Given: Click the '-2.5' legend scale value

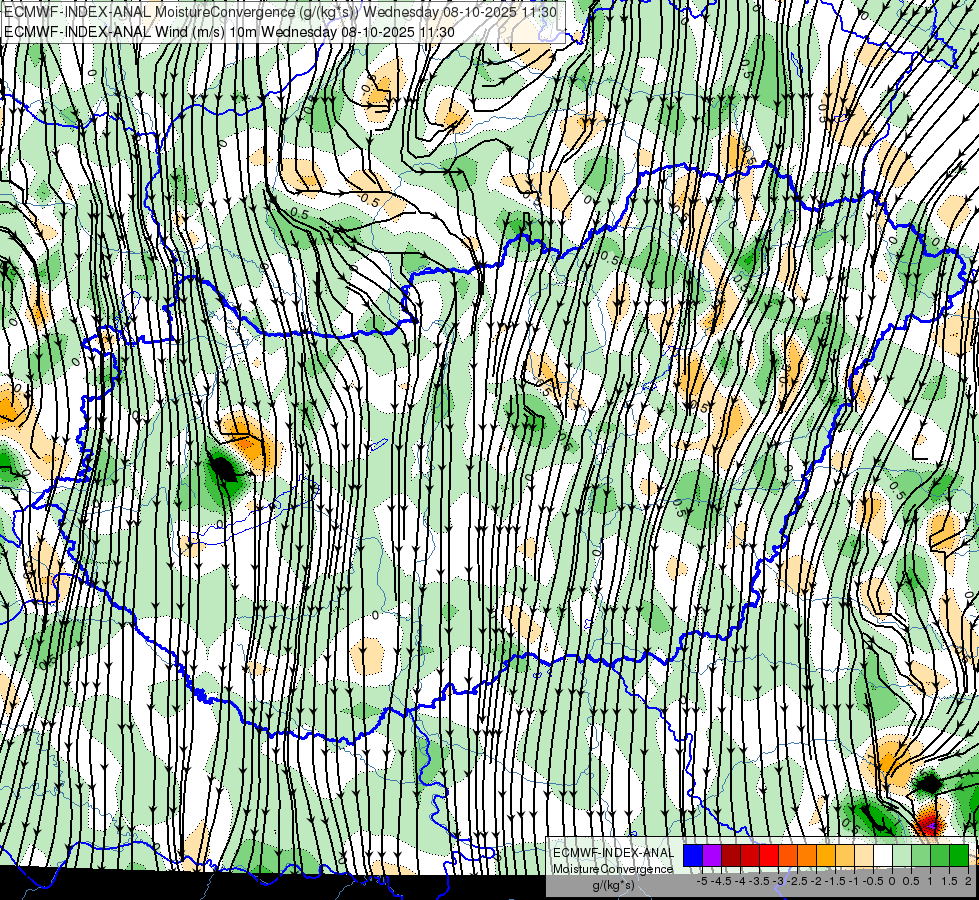Looking at the screenshot, I should 797,881.
